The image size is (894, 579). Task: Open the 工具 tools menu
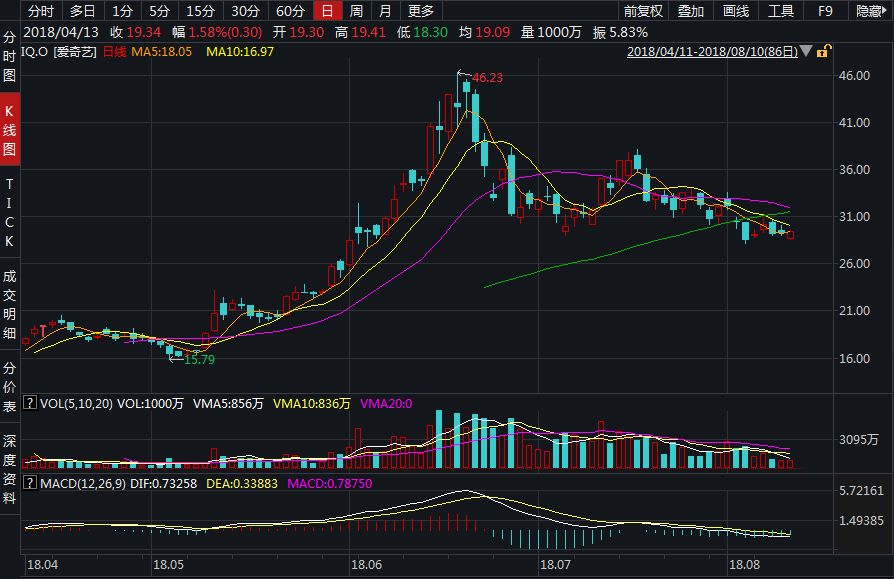tap(781, 11)
